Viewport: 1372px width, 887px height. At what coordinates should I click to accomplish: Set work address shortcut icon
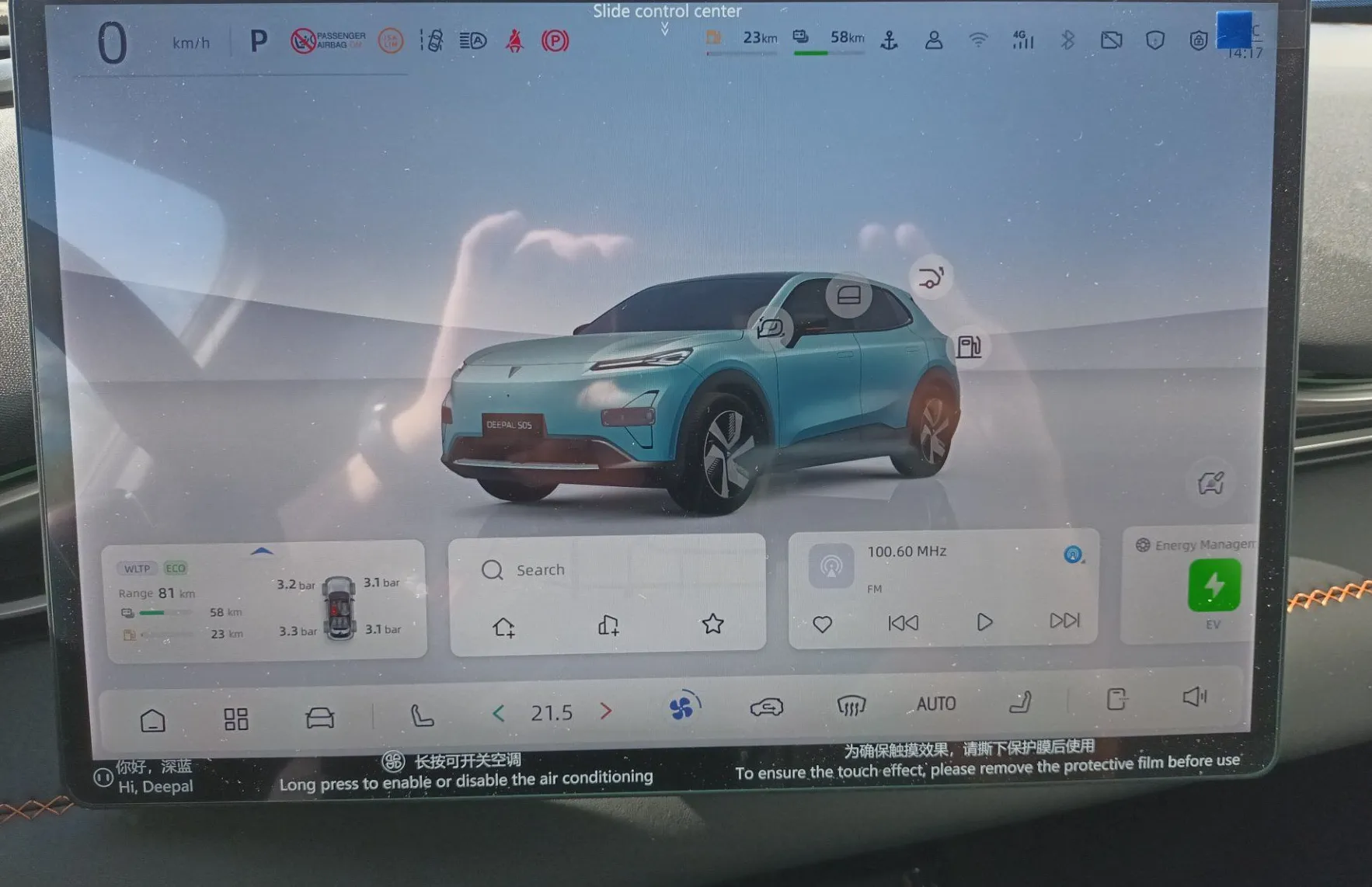pos(608,625)
